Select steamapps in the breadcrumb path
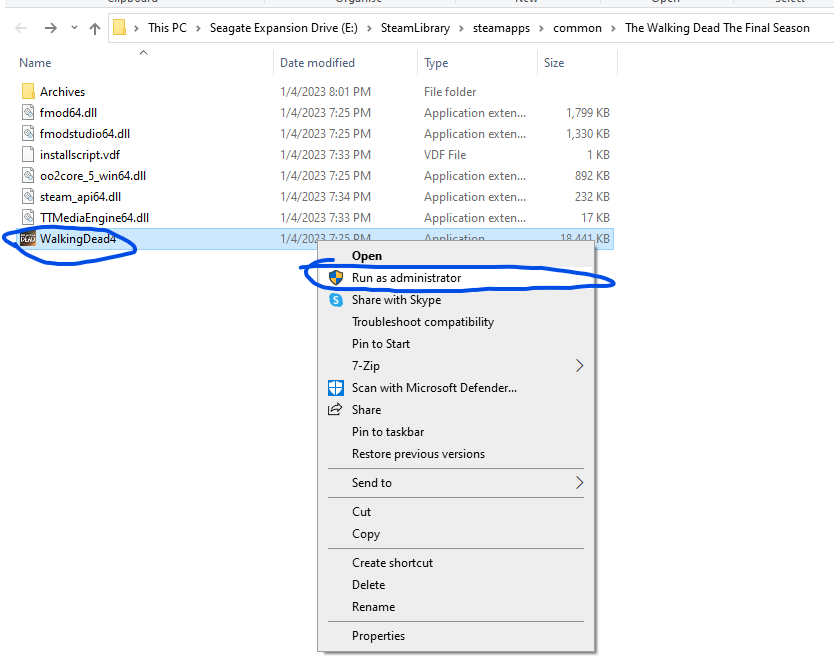This screenshot has width=834, height=668. [501, 28]
